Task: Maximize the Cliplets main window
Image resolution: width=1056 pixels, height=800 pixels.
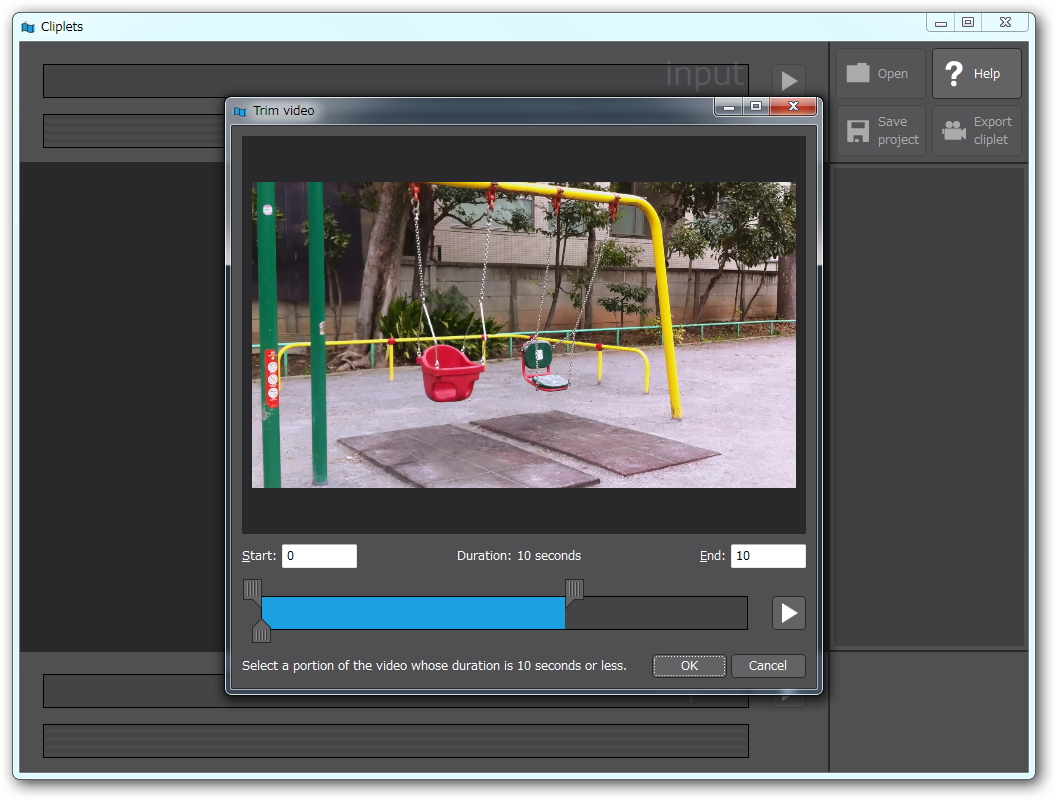Action: click(x=968, y=23)
